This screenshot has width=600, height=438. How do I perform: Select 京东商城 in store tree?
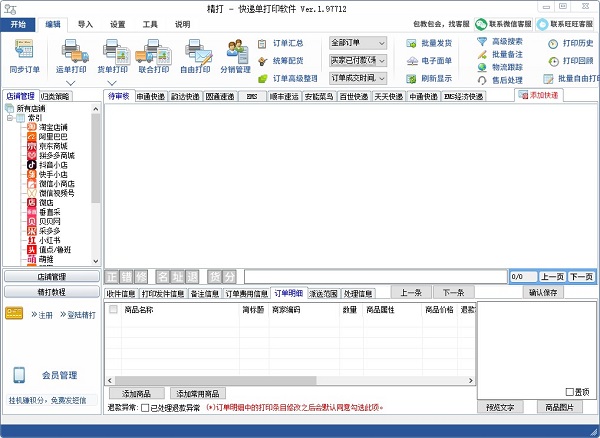[x=53, y=146]
